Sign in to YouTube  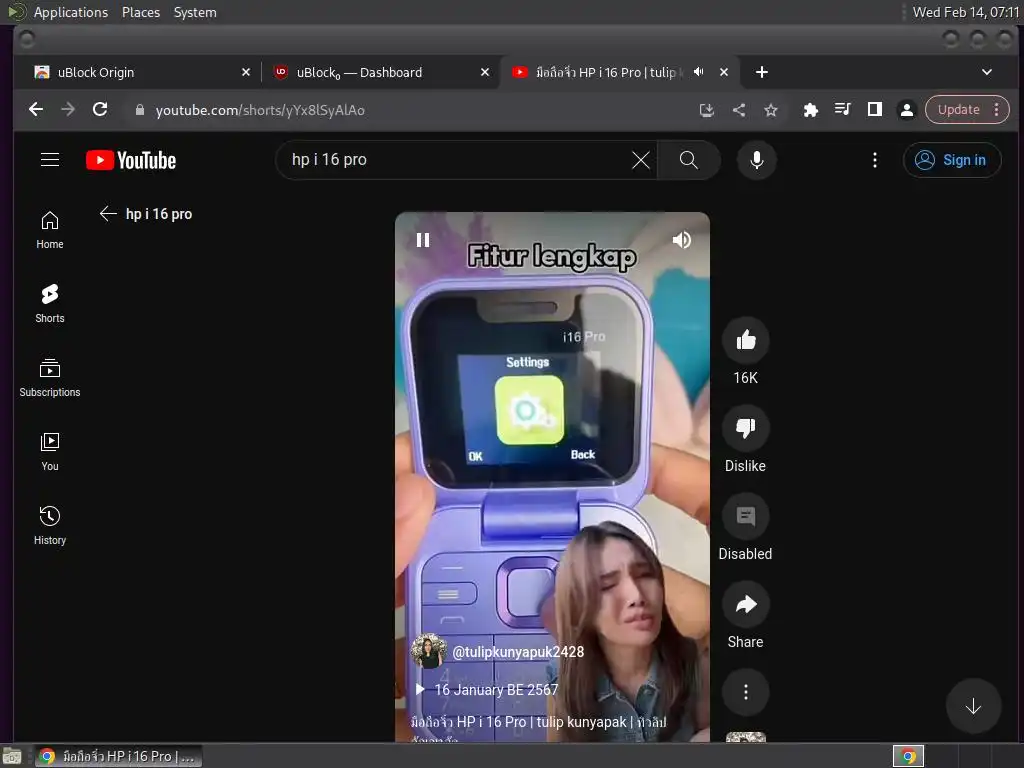tap(952, 160)
